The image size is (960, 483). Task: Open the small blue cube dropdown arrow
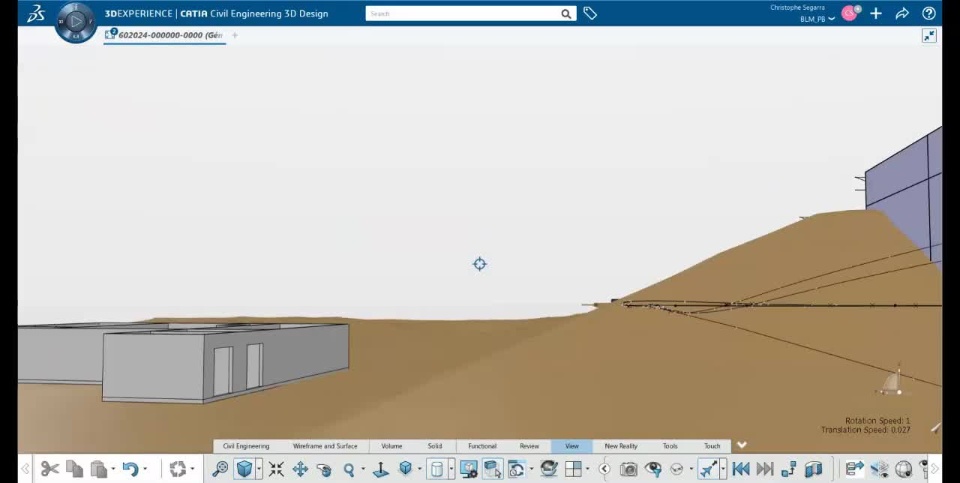click(x=419, y=470)
